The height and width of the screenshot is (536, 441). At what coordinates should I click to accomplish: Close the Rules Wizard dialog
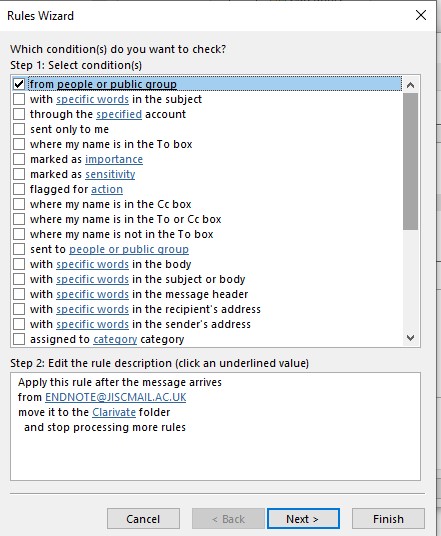tap(420, 15)
